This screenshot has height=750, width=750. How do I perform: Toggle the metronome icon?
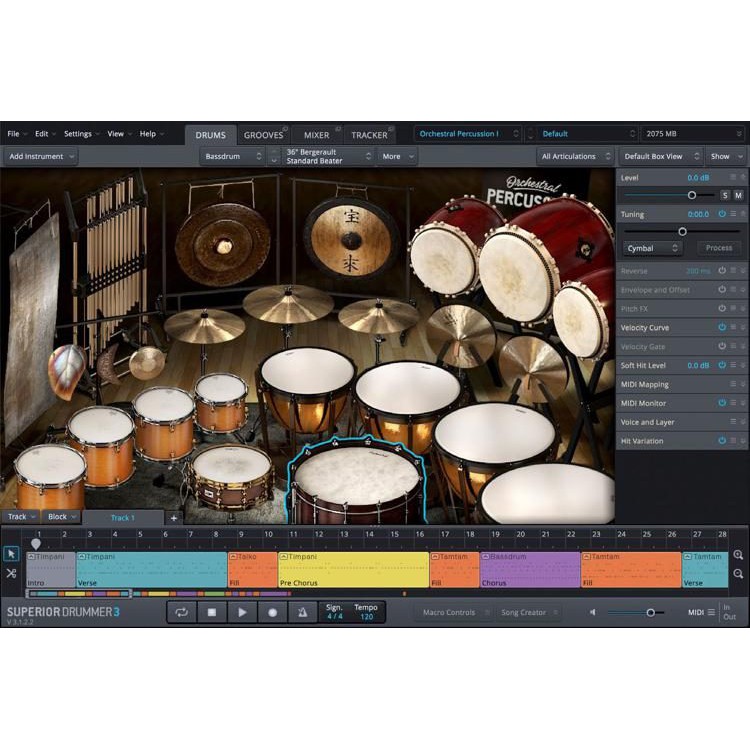click(303, 612)
